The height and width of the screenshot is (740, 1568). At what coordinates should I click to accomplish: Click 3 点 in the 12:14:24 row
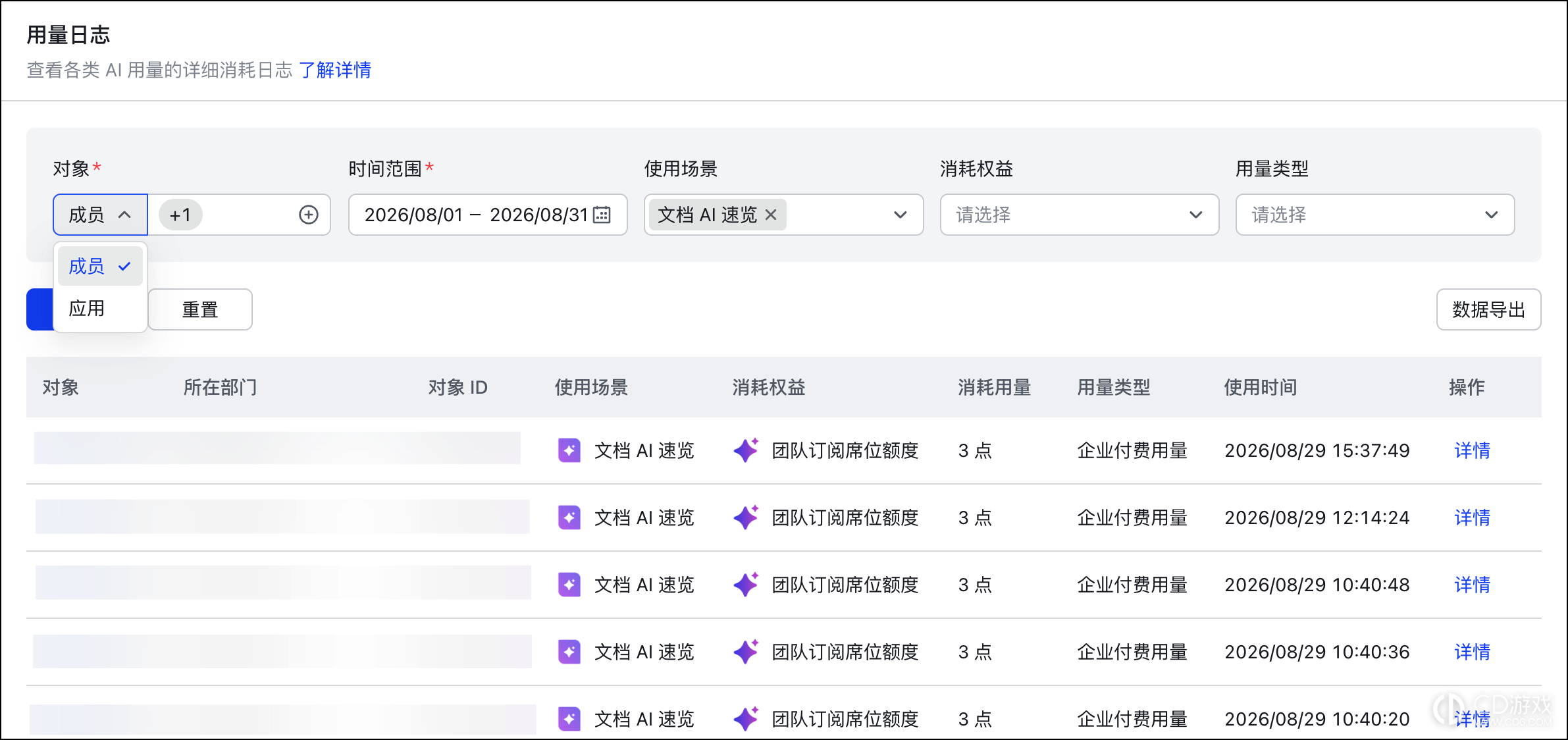point(975,518)
